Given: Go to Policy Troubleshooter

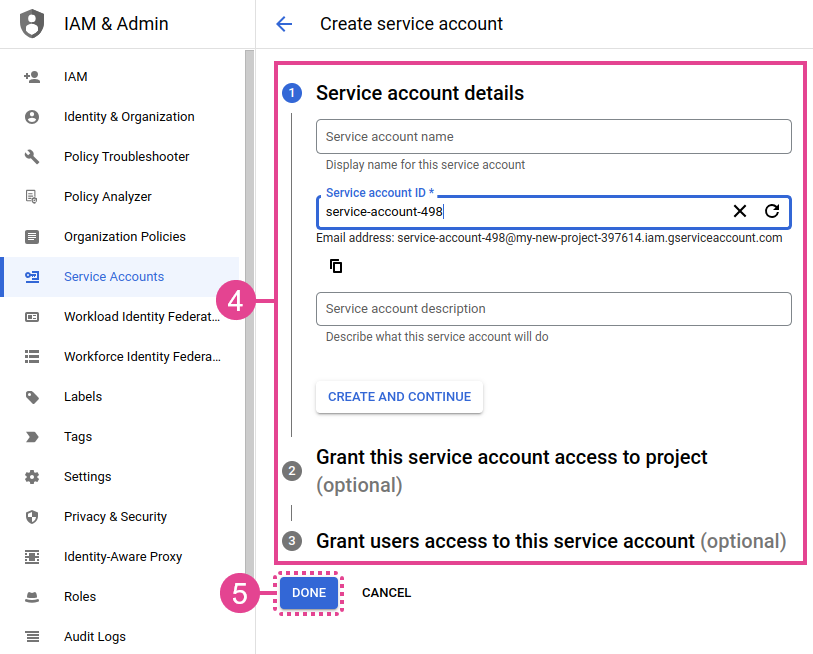Looking at the screenshot, I should click(120, 157).
